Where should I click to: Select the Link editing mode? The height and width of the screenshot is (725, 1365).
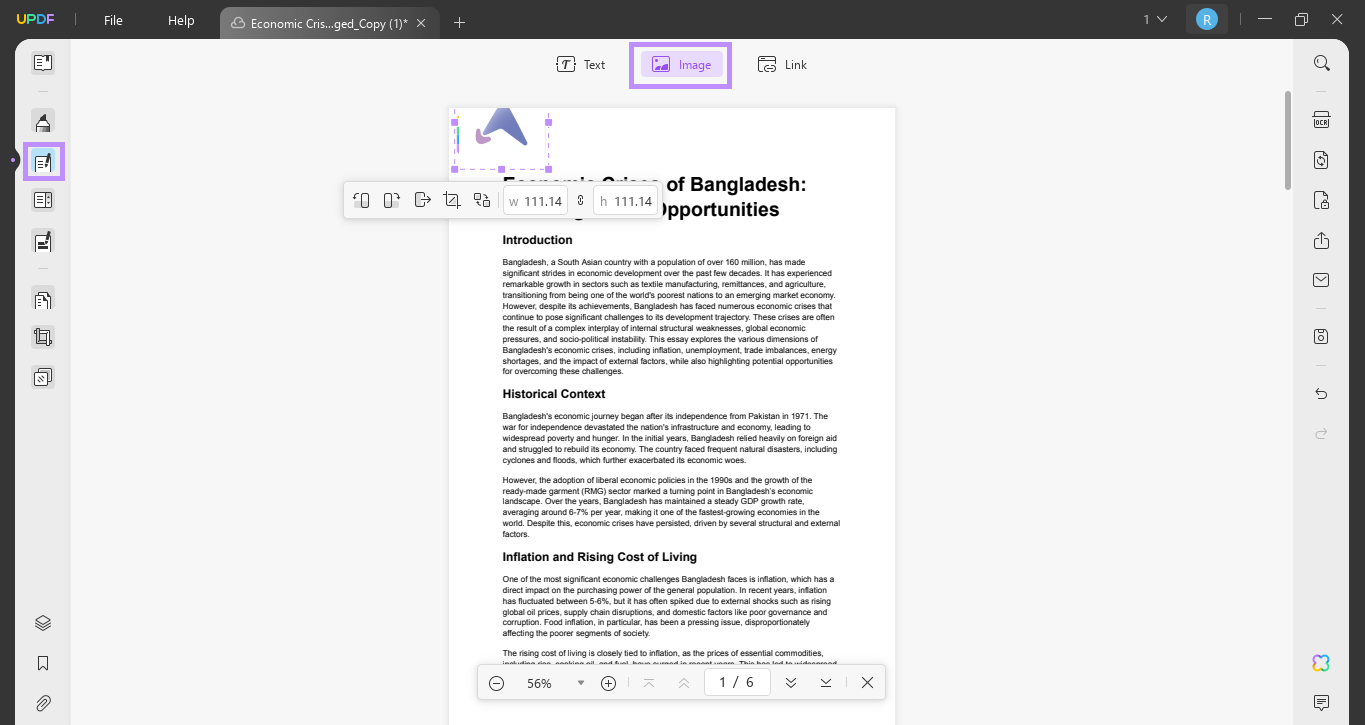(782, 64)
